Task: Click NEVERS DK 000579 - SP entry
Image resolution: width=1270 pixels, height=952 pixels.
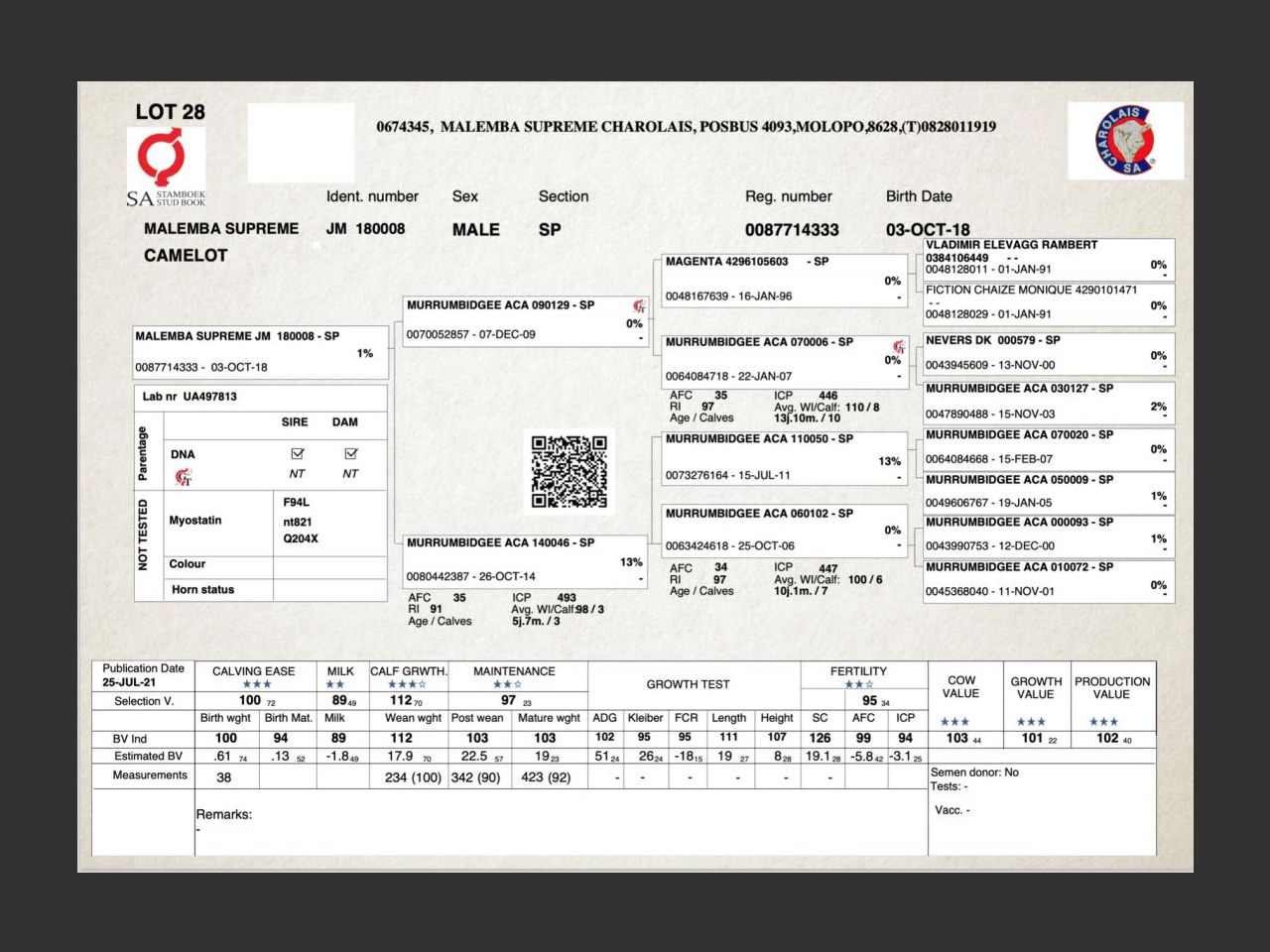Action: (x=1049, y=353)
